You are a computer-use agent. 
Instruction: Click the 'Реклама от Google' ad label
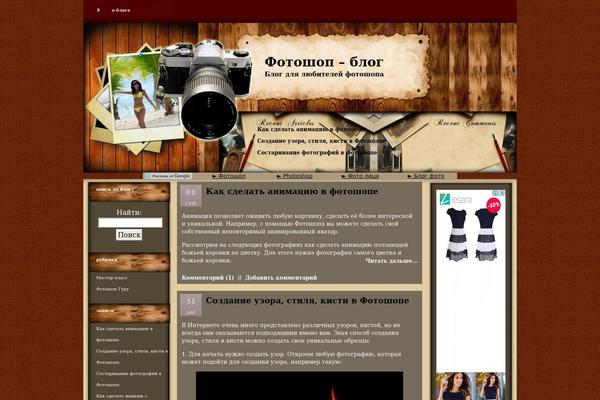(168, 176)
